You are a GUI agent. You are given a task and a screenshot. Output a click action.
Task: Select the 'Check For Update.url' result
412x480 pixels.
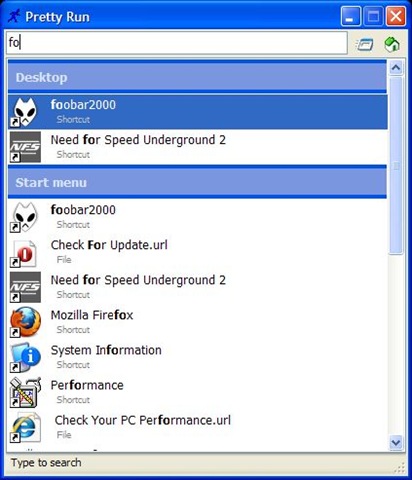click(109, 245)
